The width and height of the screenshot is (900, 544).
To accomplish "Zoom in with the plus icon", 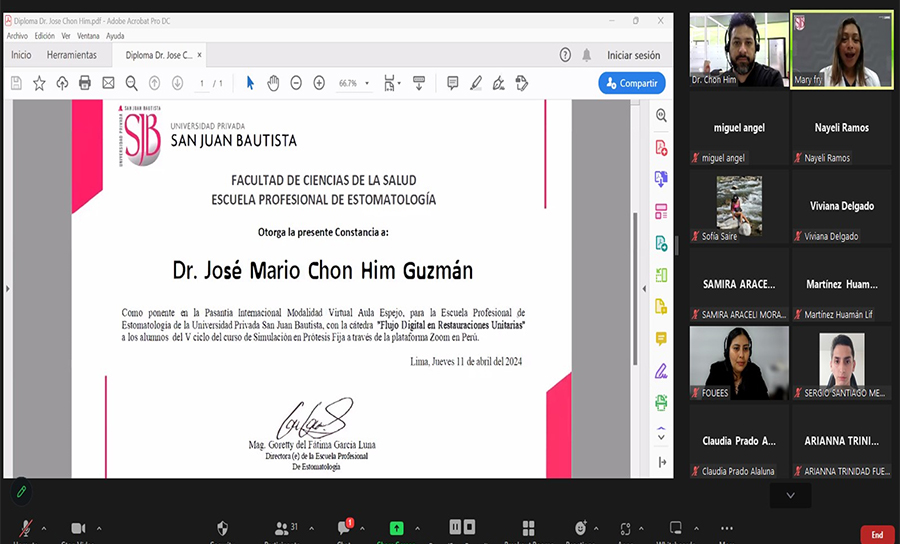I will [x=319, y=83].
